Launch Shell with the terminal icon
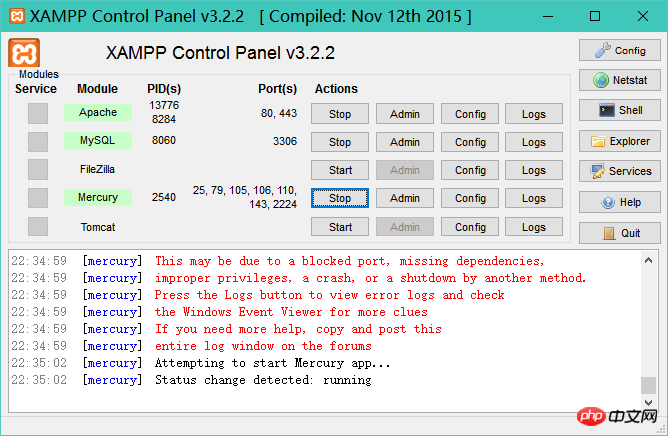 [x=619, y=110]
